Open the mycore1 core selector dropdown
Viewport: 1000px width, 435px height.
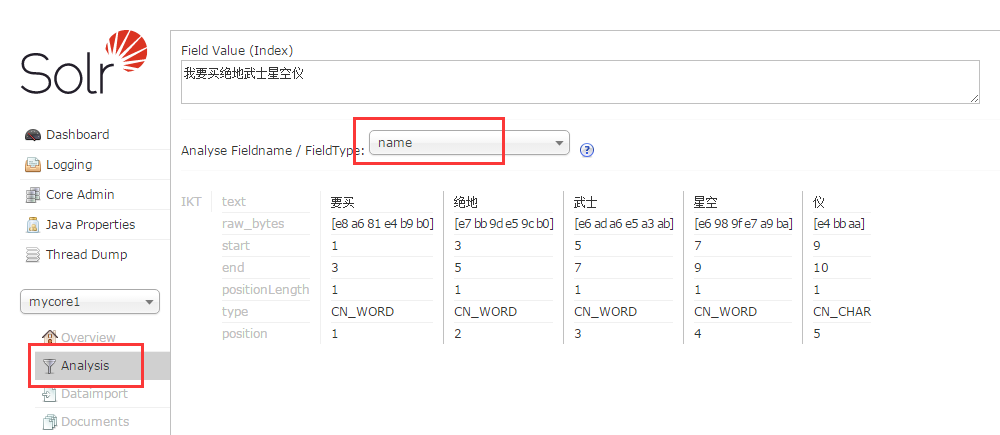pos(90,302)
